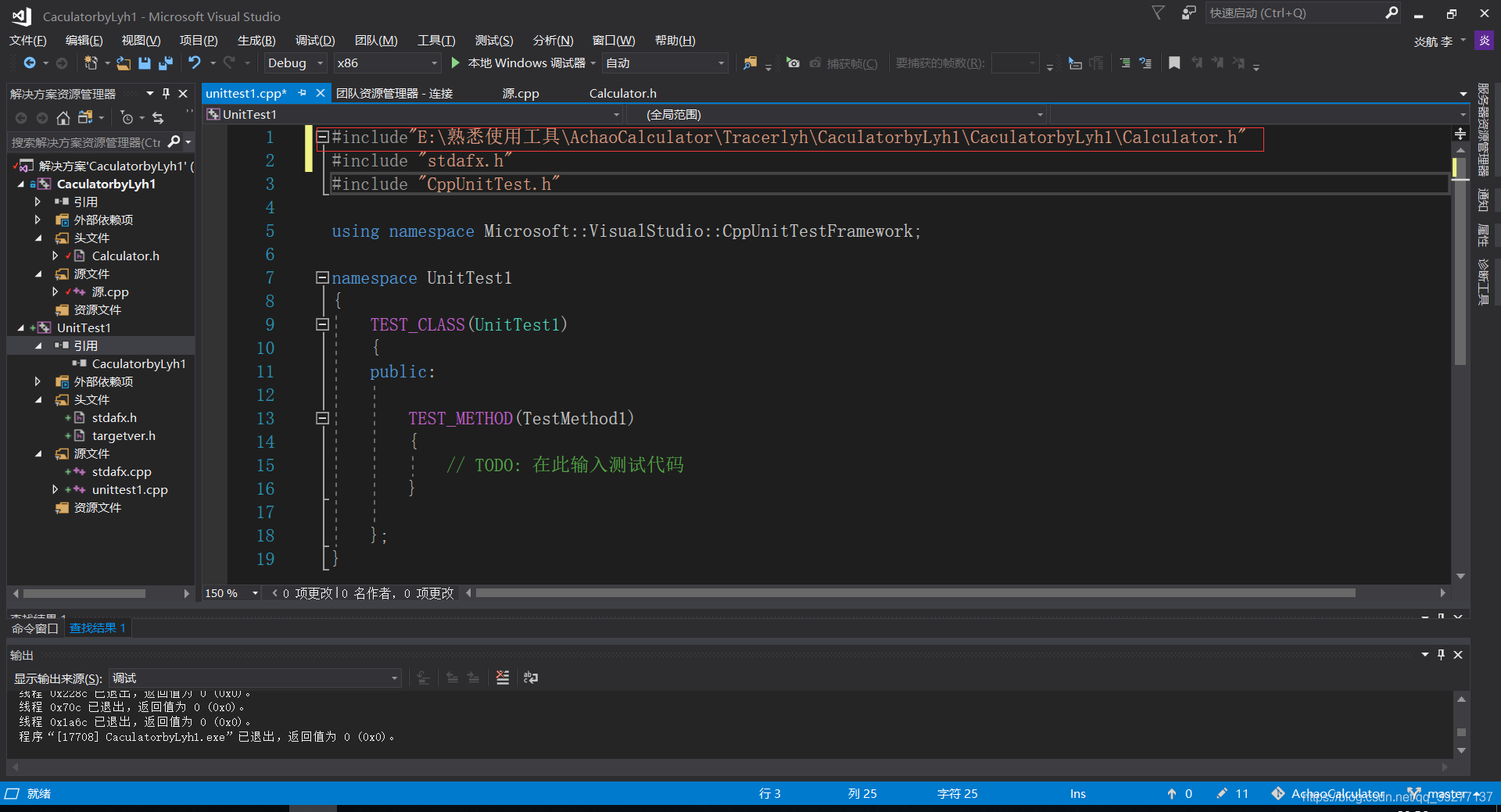Close the Solution Explorer panel
1501x812 pixels.
click(183, 94)
